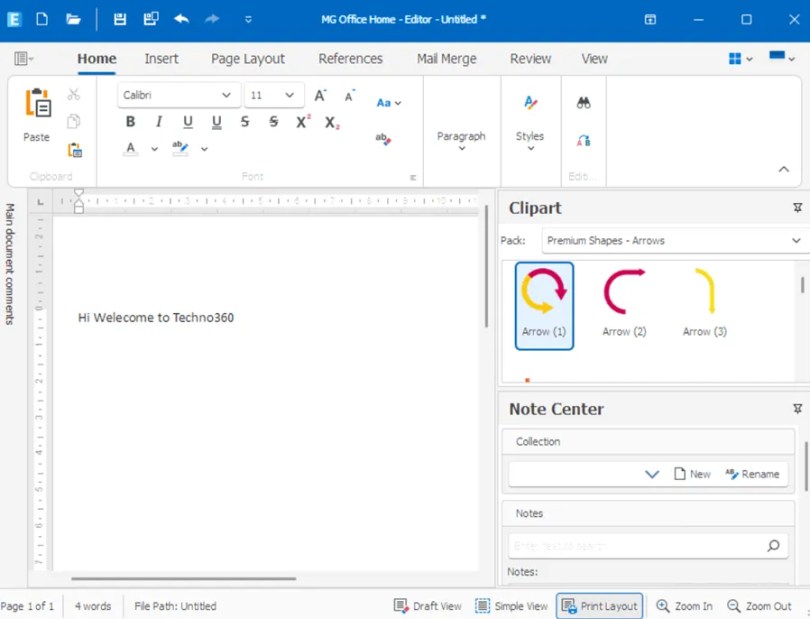Switch to Simple View
Screen dimensions: 810x619
coord(511,606)
